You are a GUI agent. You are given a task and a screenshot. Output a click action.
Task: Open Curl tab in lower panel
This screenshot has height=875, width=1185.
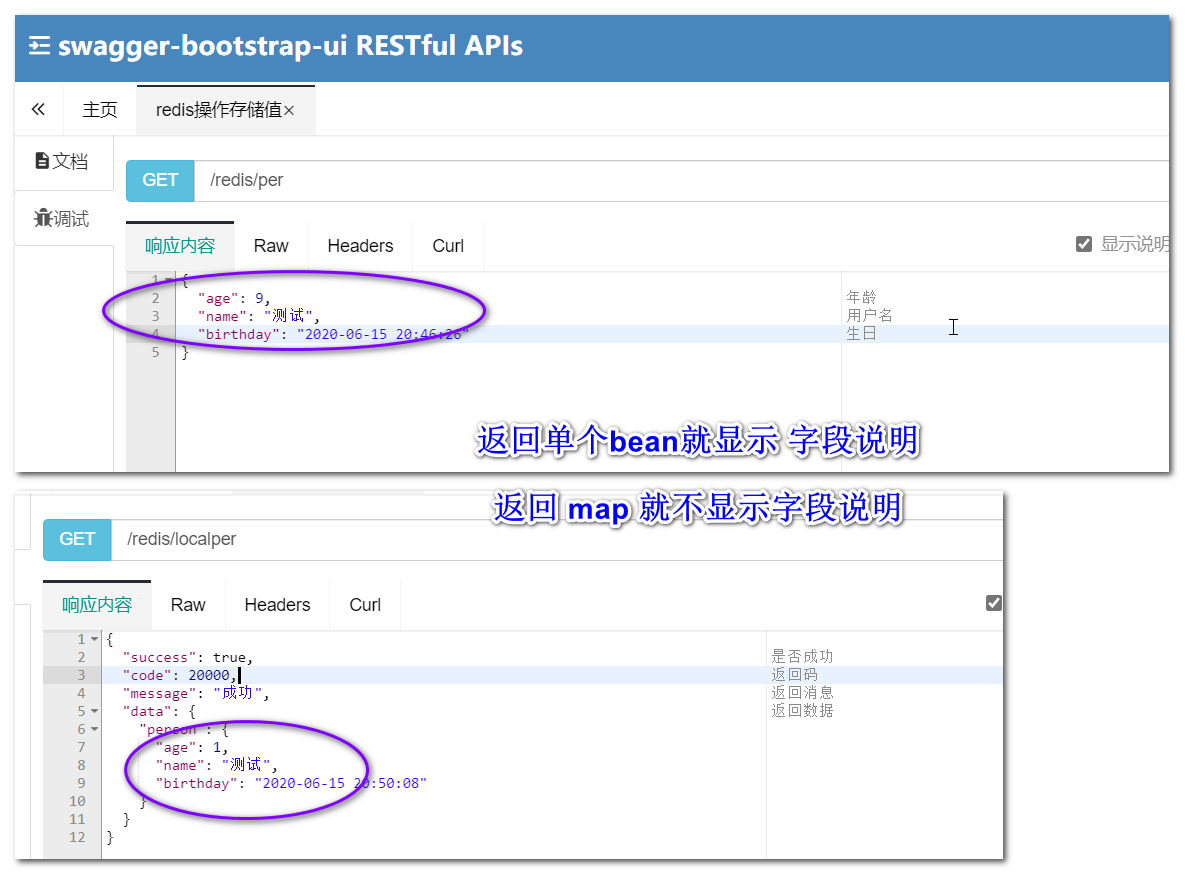(x=365, y=604)
